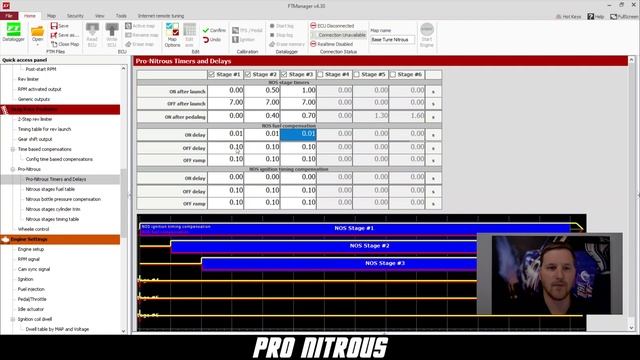640x360 pixels.
Task: Select Stage #2 OFF after launch 7.00 cell
Action: tap(262, 103)
